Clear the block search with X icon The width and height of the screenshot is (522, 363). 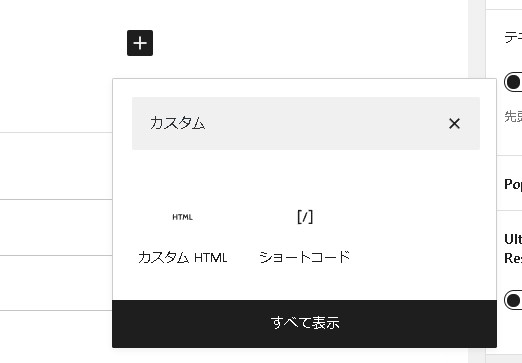pos(454,124)
